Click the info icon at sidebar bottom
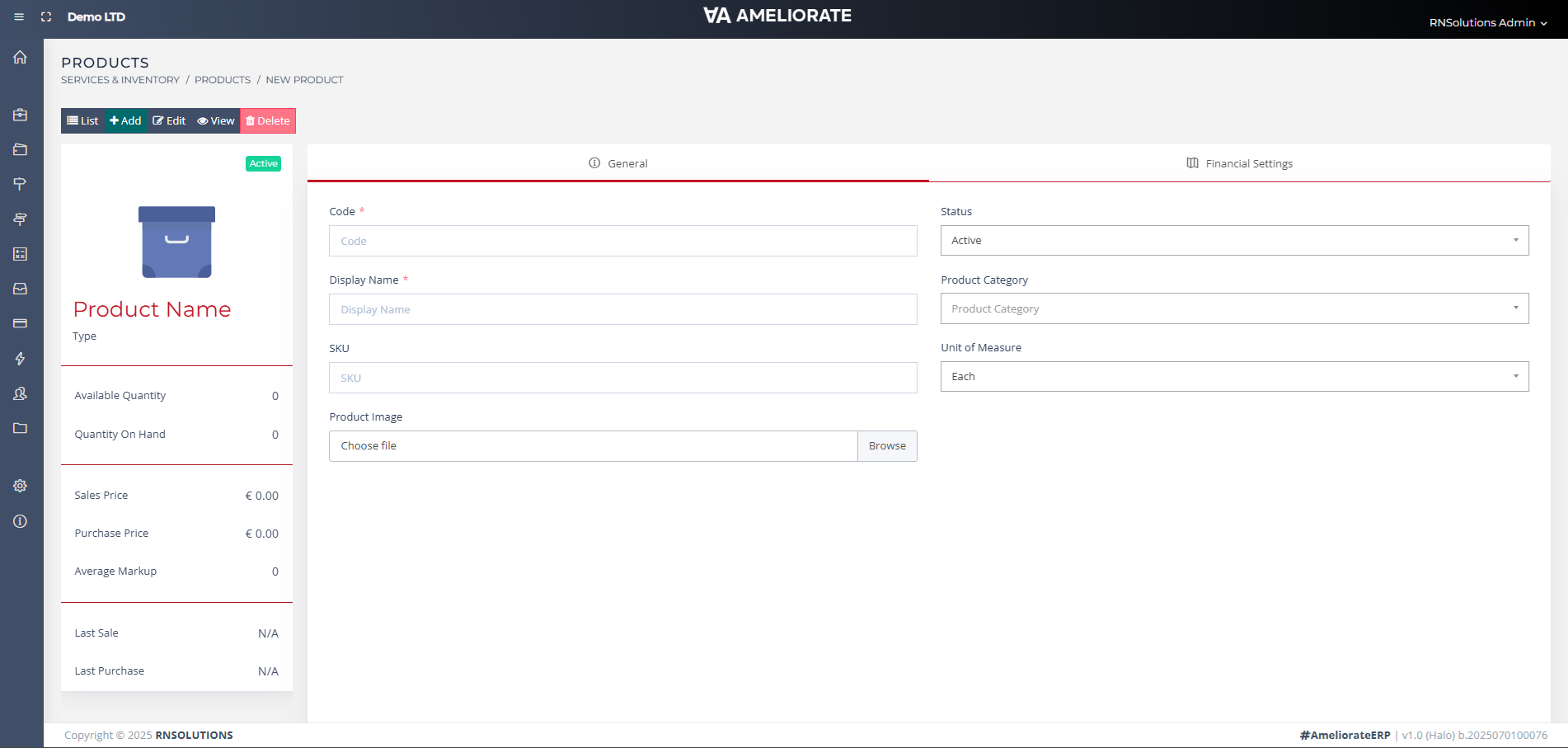This screenshot has width=1568, height=748. pyautogui.click(x=20, y=520)
